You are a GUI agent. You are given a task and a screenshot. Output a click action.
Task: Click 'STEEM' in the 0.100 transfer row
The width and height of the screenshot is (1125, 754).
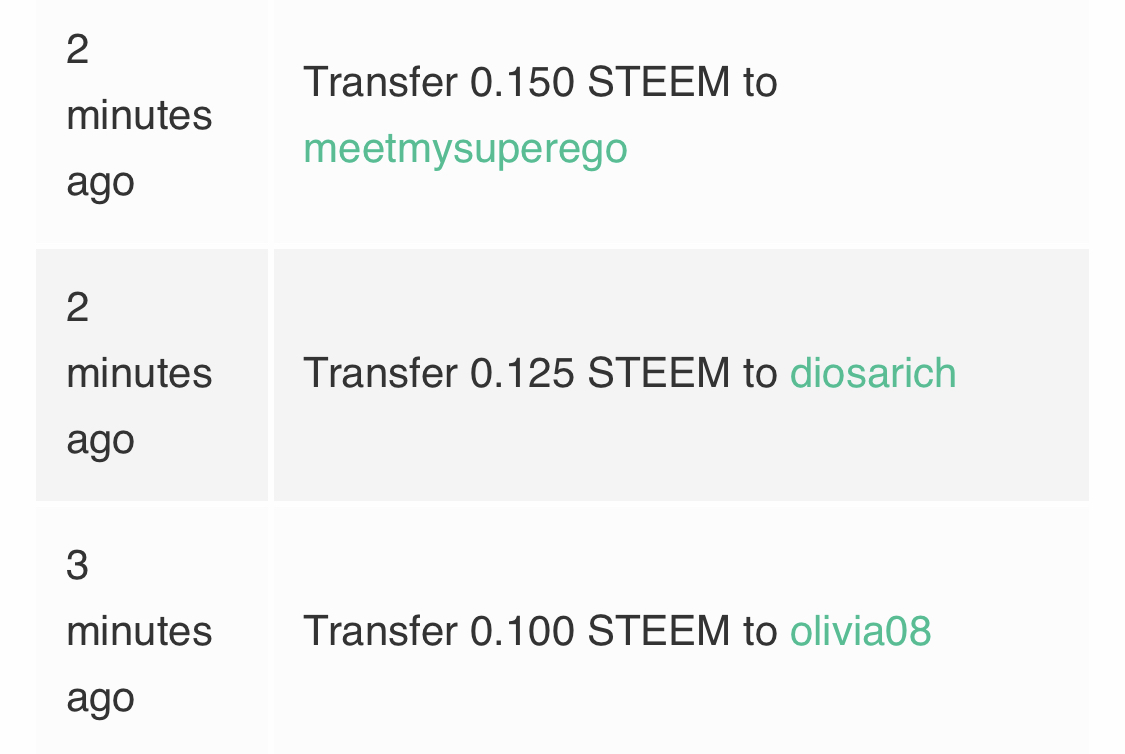(659, 631)
